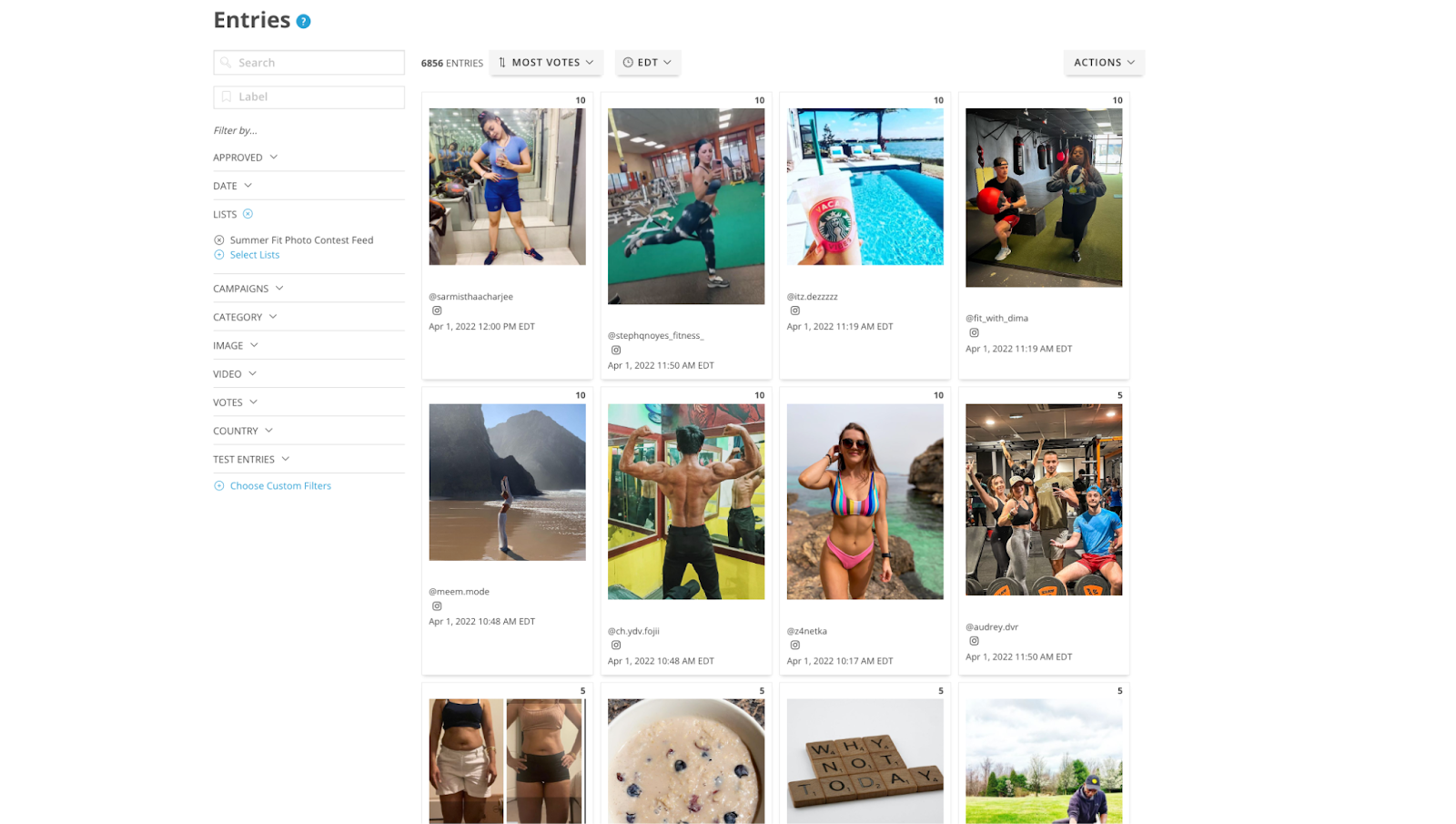Expand the COUNTRY filter section
The image size is (1456, 824).
243,431
